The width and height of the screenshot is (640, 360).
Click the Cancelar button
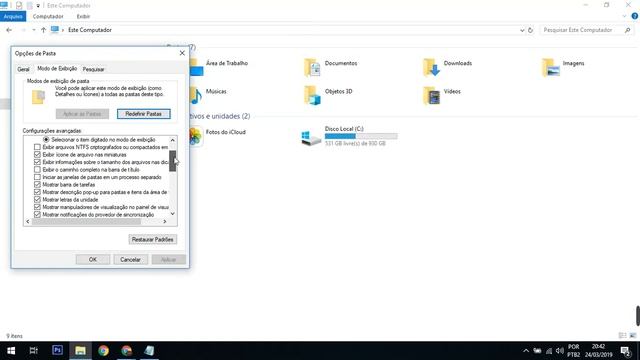[x=130, y=260]
